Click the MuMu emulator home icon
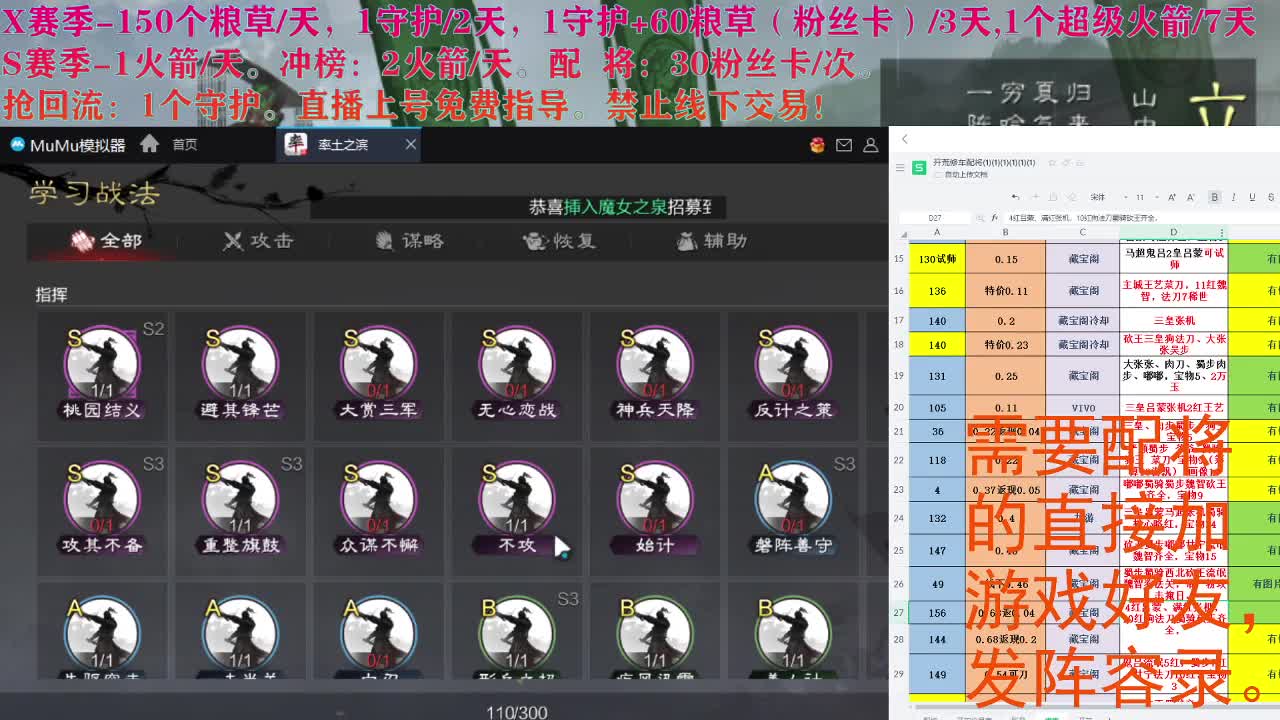 click(148, 143)
